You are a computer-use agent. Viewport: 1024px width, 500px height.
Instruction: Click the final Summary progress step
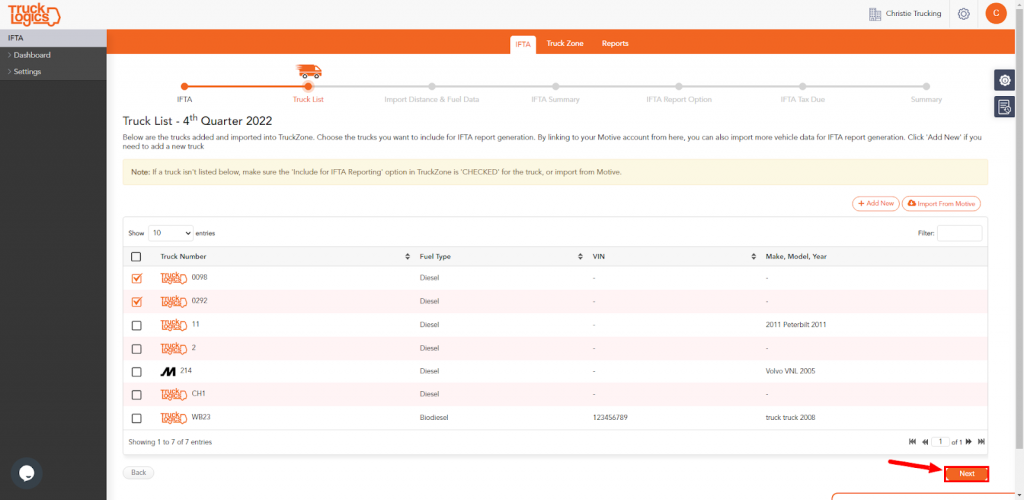tap(926, 86)
